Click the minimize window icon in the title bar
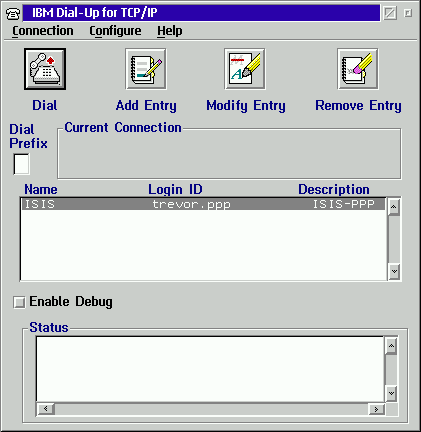The width and height of the screenshot is (421, 432). (x=390, y=13)
